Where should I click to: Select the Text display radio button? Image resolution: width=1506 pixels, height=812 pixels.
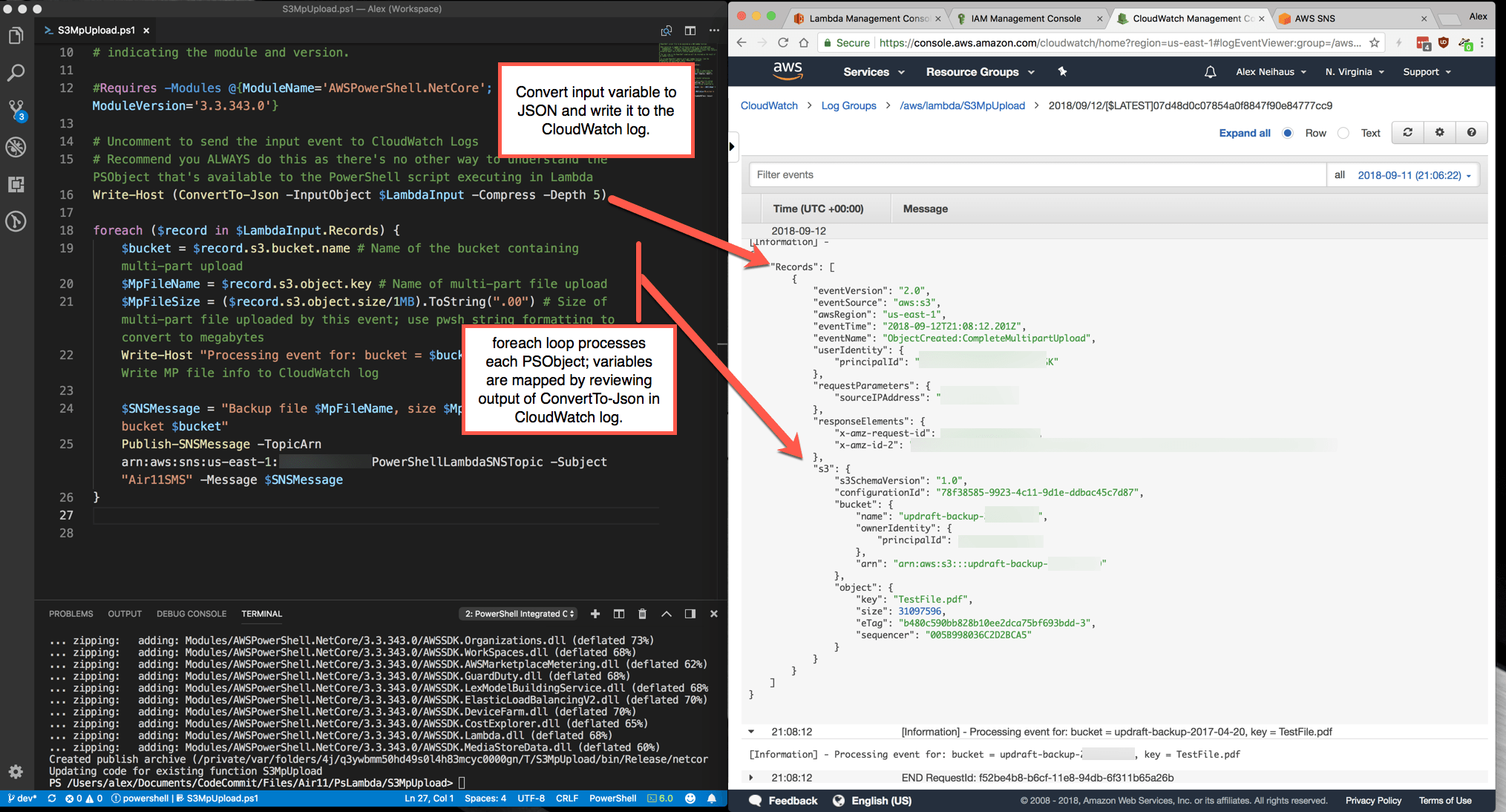click(1343, 133)
